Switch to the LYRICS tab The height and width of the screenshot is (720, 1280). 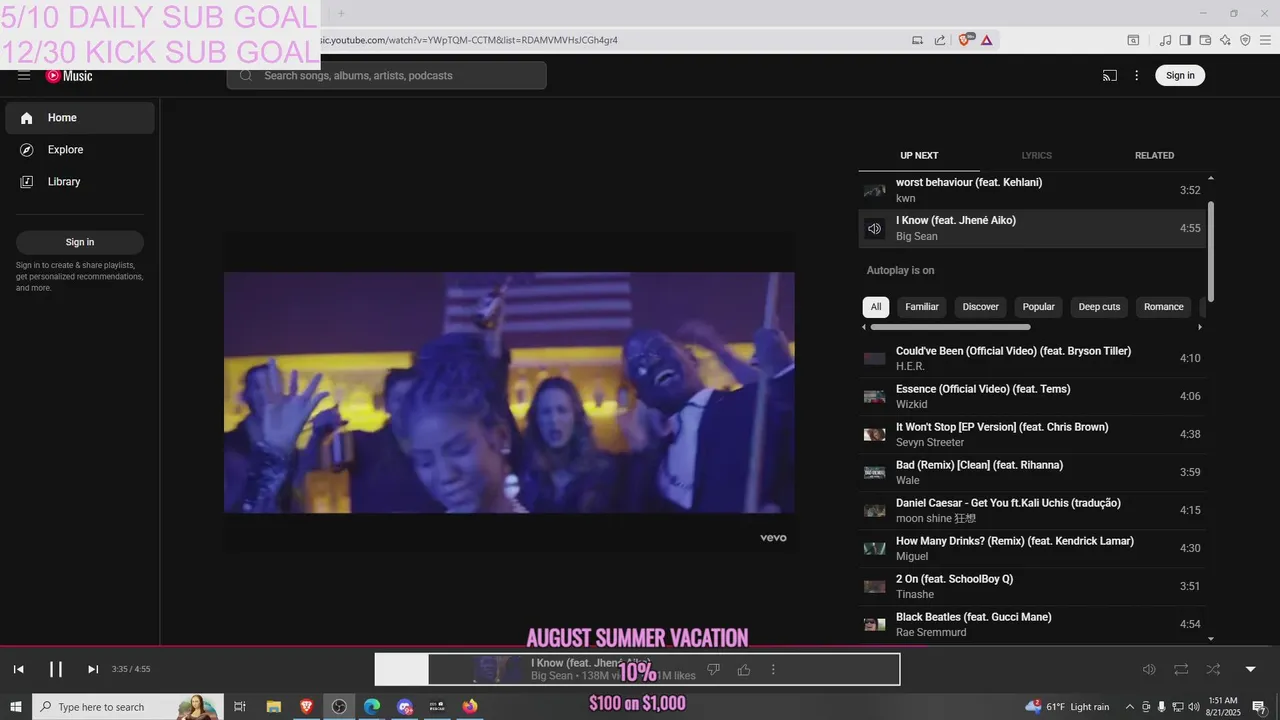(x=1036, y=156)
